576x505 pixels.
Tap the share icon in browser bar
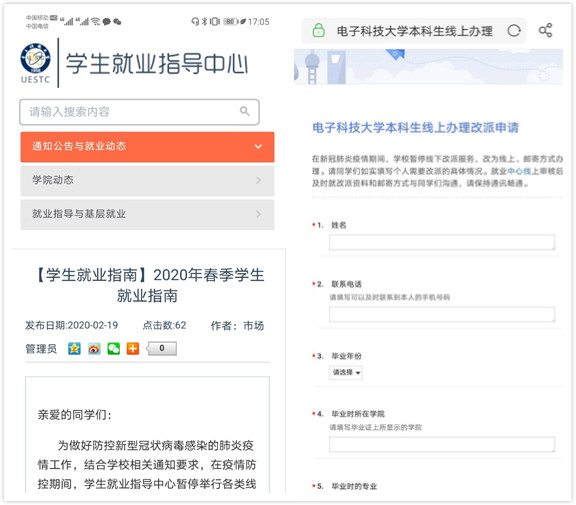coord(545,30)
